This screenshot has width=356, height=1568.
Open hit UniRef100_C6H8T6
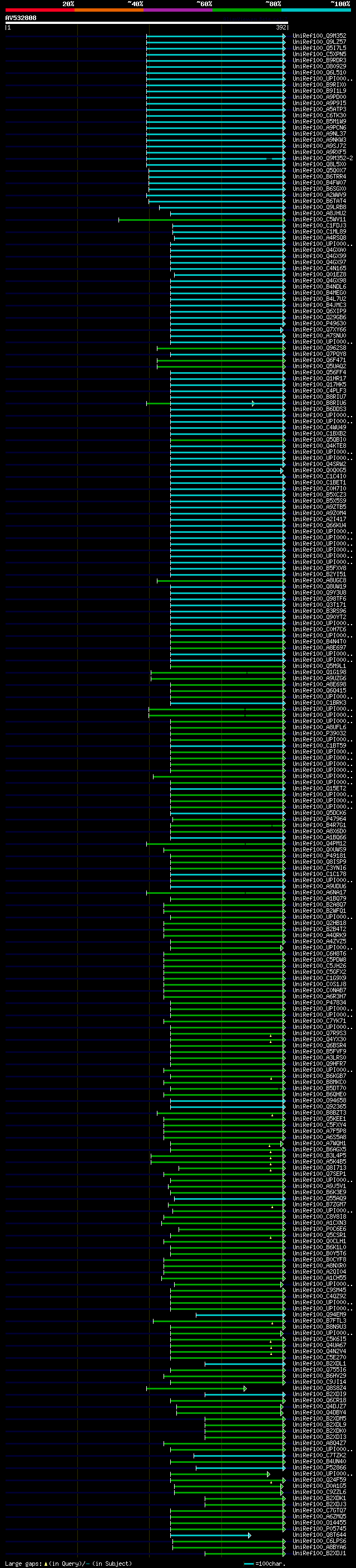pos(319,954)
